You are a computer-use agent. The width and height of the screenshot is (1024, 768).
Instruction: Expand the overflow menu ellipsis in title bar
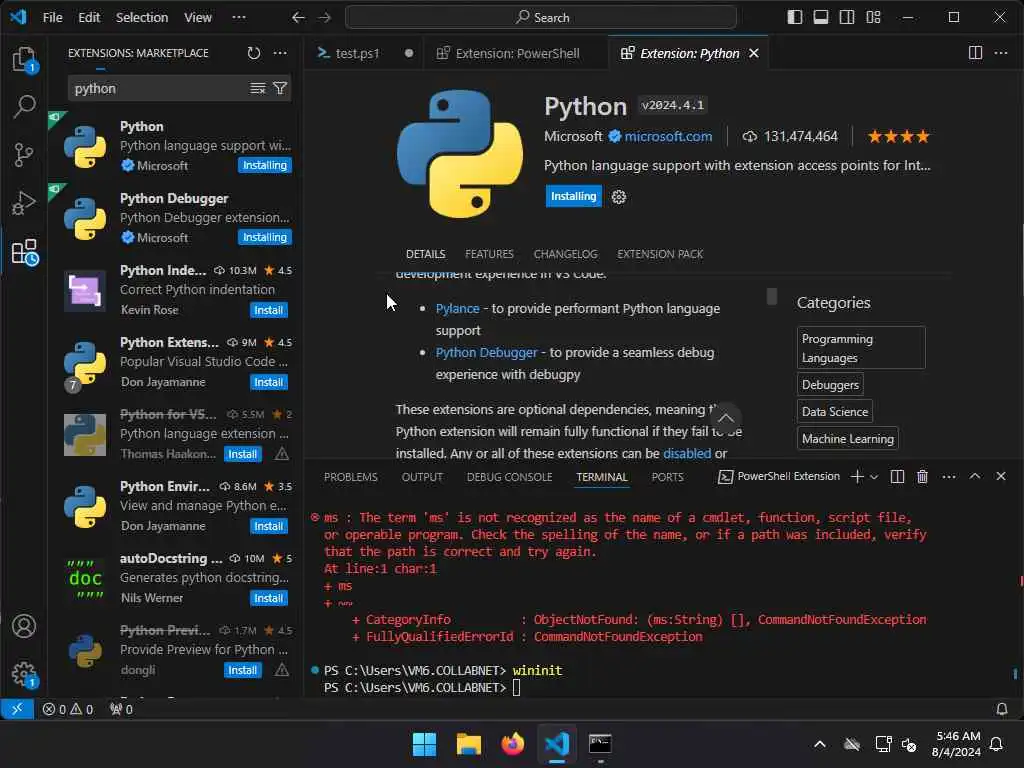[239, 18]
